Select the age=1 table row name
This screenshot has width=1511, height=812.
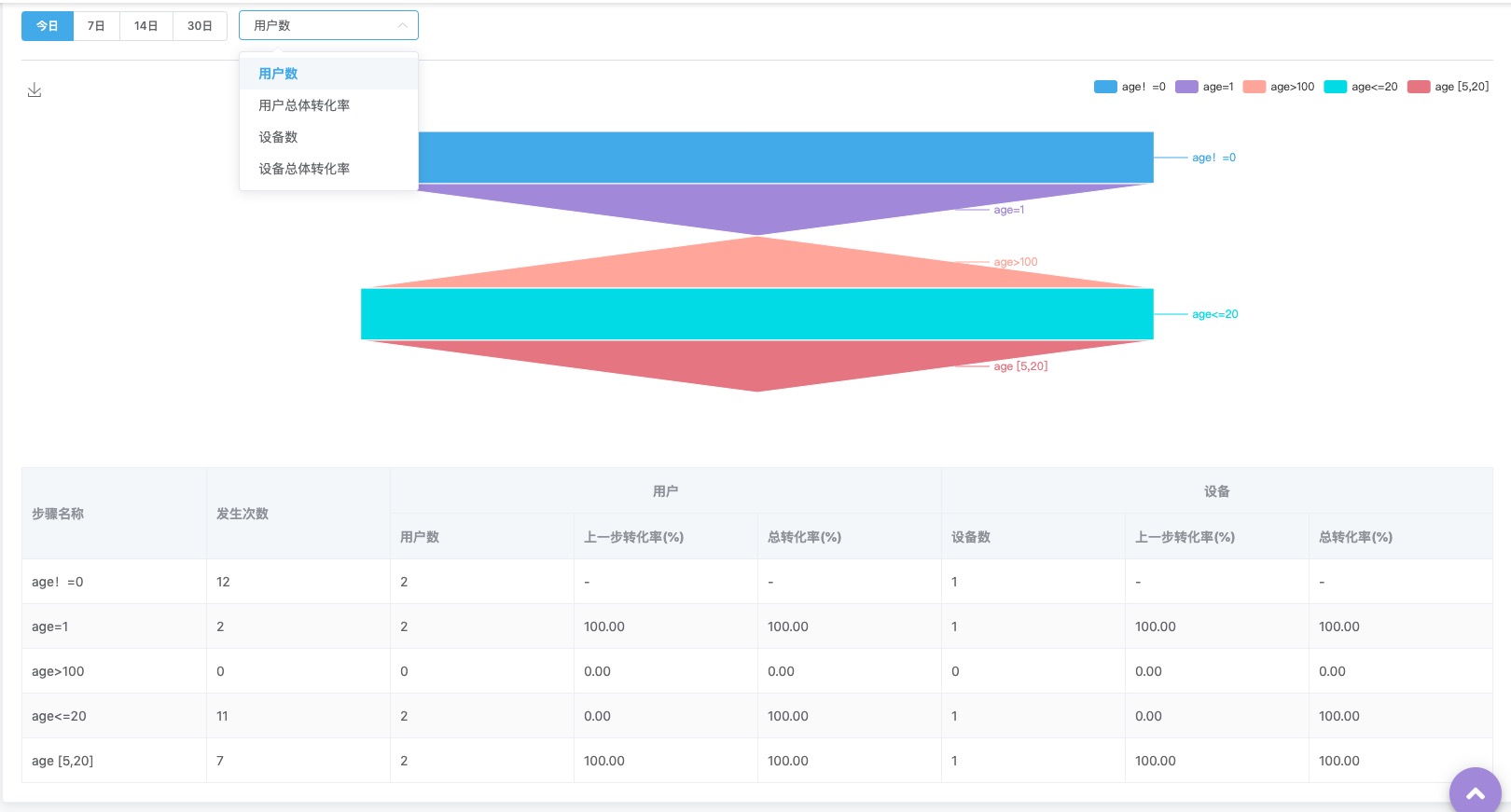pos(49,626)
